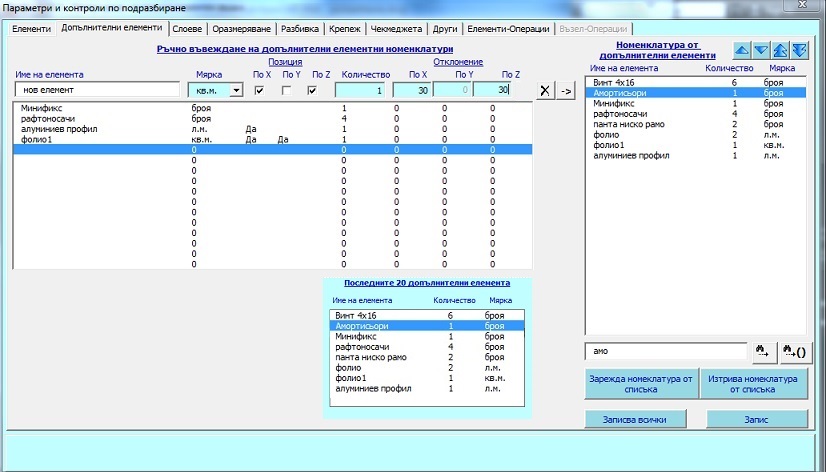Select алуминиев профил in last 20 elements list
This screenshot has height=472, width=826.
click(x=427, y=388)
